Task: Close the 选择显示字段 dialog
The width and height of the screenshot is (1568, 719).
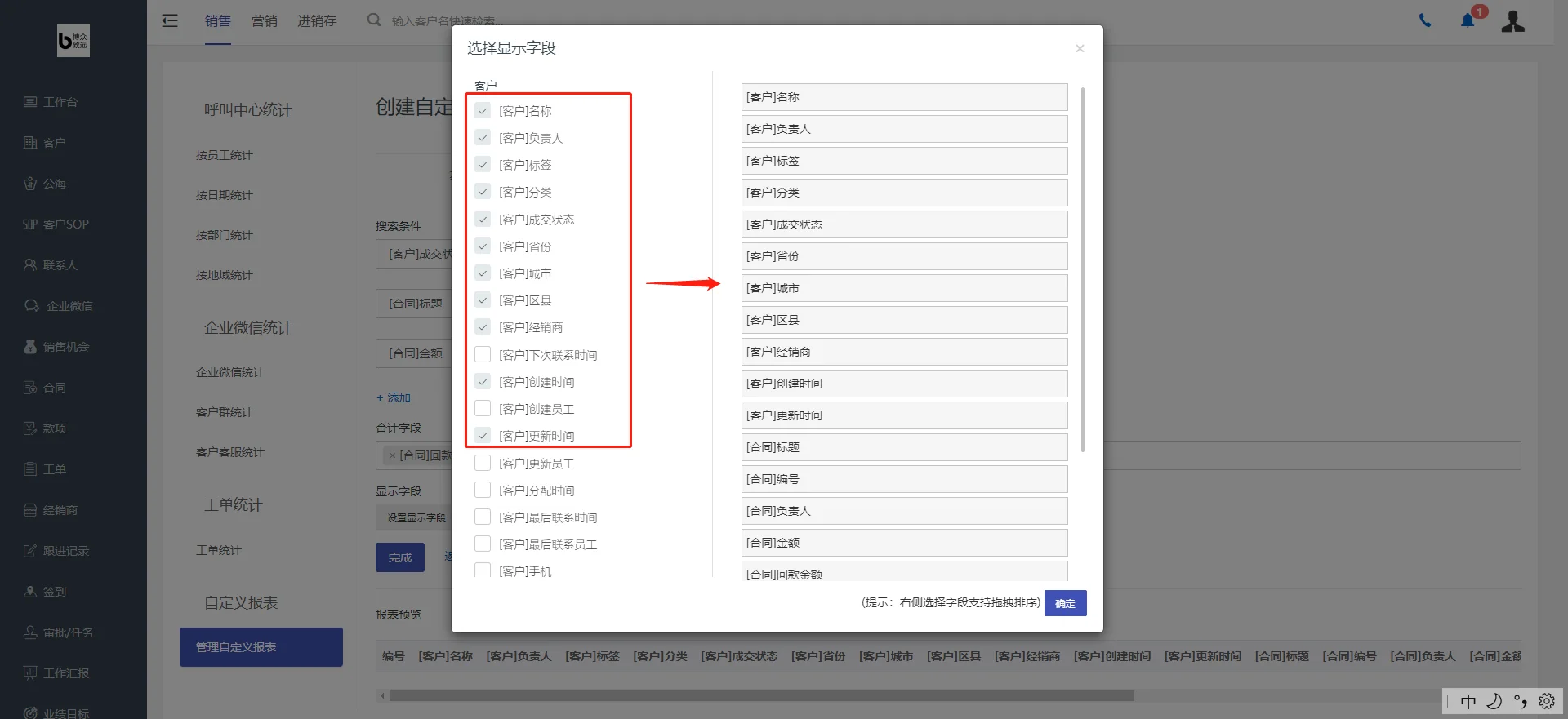Action: tap(1080, 48)
